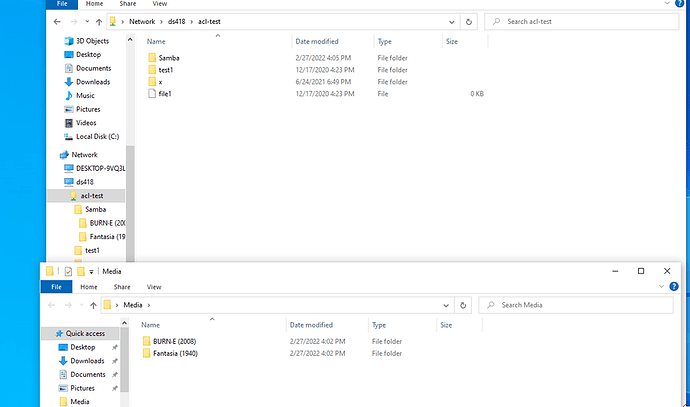Open help in Media window

674,286
